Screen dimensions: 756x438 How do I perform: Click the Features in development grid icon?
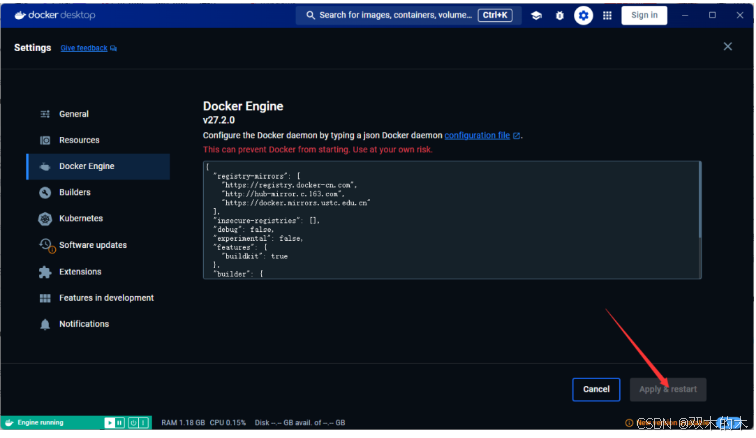45,298
